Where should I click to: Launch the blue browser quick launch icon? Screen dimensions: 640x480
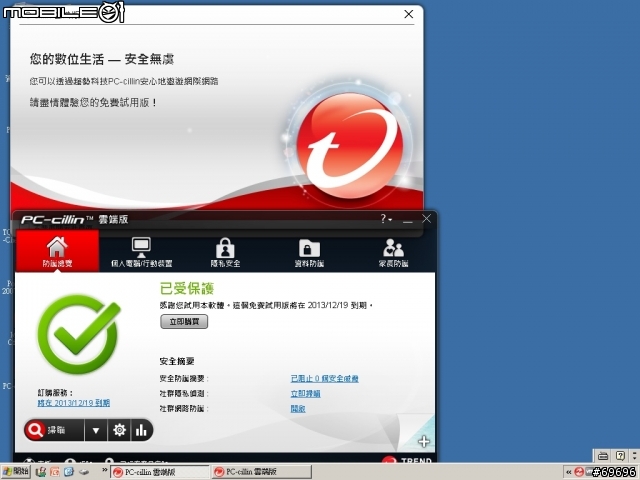coord(69,472)
